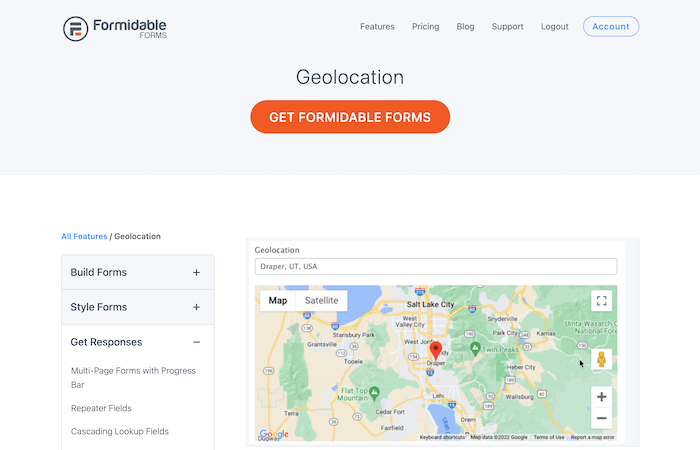Click the Formidable Forms logo
The height and width of the screenshot is (450, 700).
tap(115, 29)
